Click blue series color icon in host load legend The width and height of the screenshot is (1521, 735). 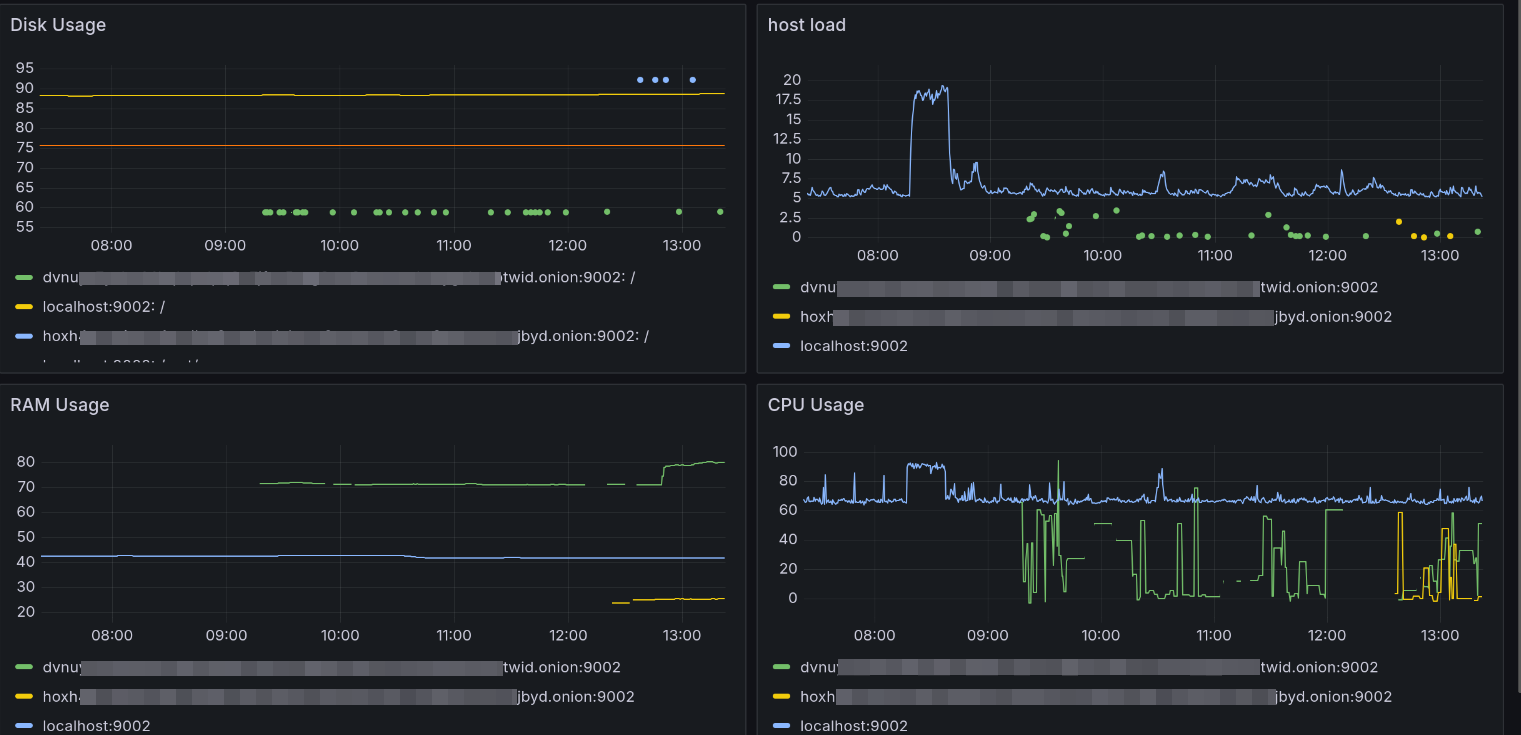click(782, 346)
